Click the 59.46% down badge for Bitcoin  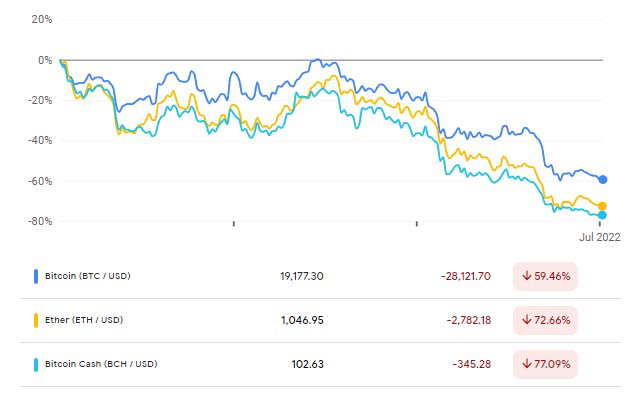click(x=545, y=276)
